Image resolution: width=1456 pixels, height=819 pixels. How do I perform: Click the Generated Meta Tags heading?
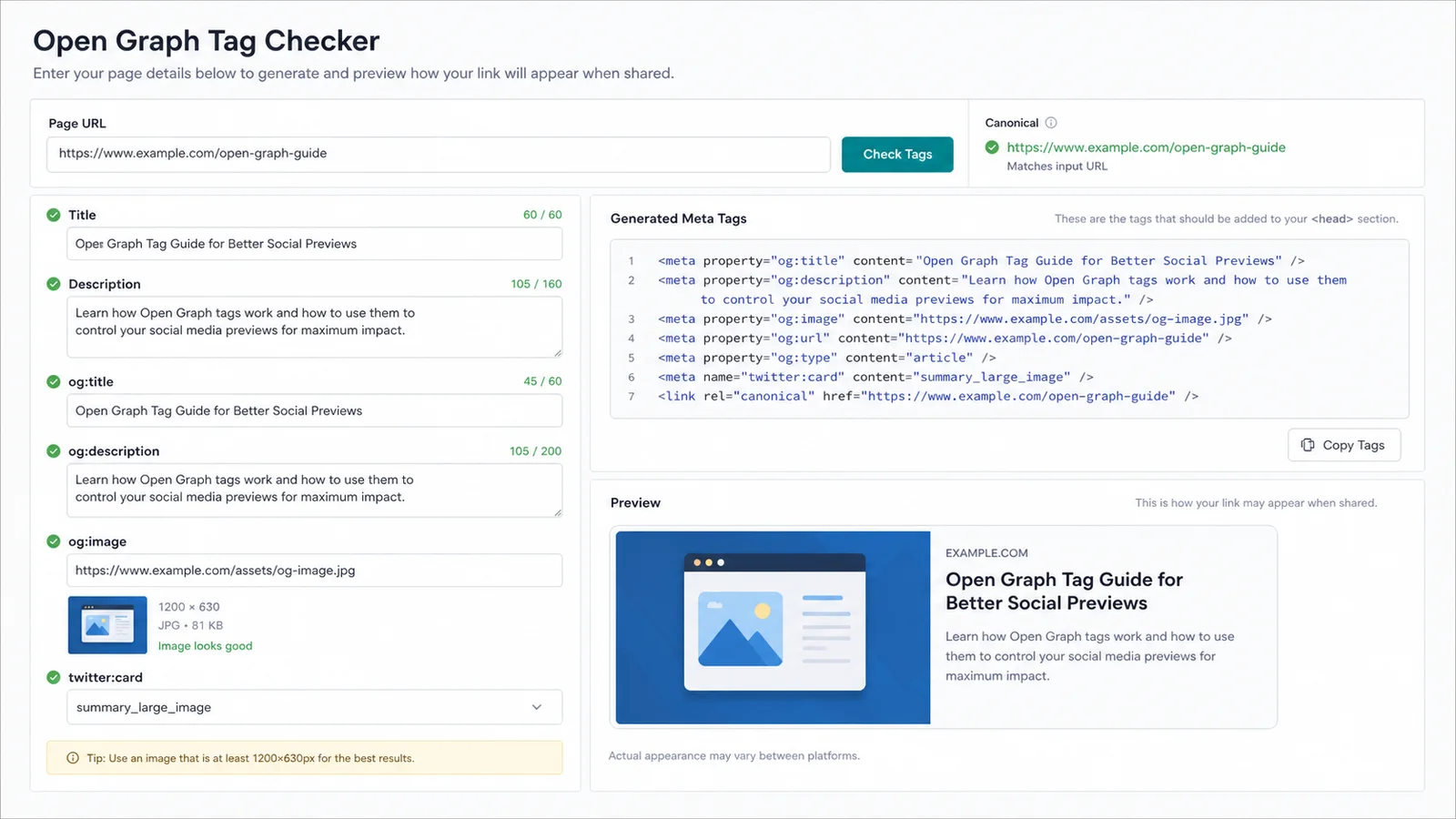point(679,218)
